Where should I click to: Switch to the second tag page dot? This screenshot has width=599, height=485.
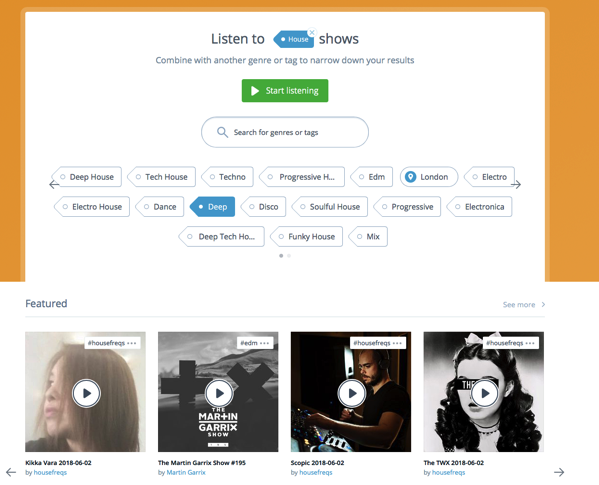(289, 256)
